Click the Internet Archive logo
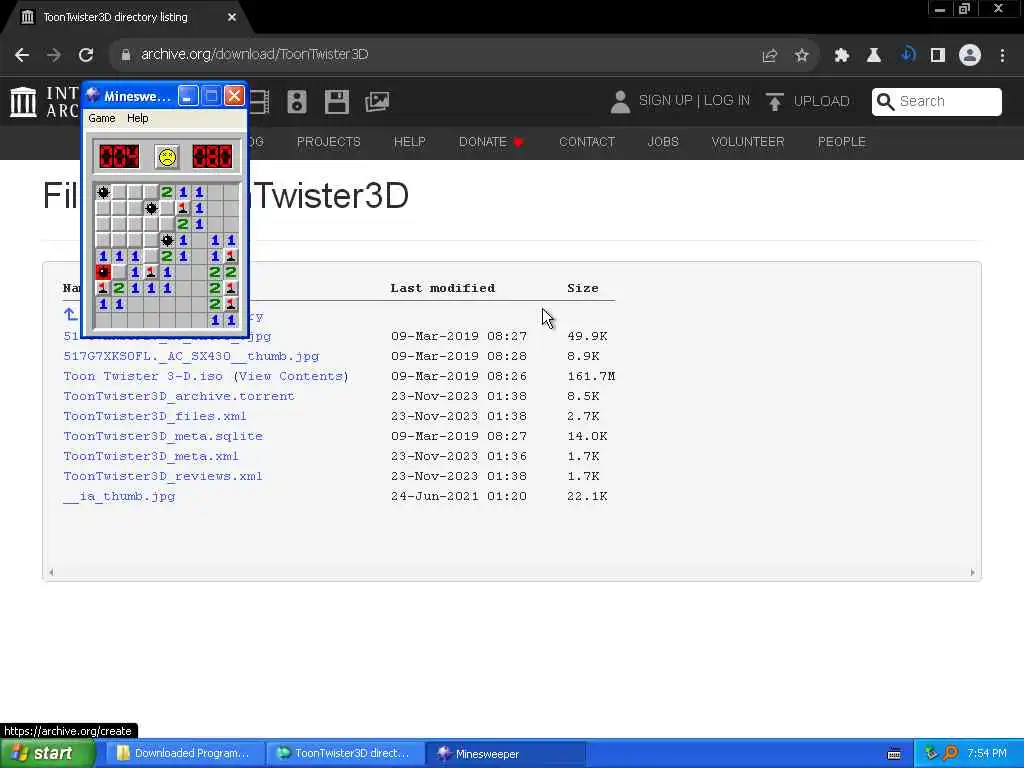The image size is (1024, 768). (x=24, y=102)
